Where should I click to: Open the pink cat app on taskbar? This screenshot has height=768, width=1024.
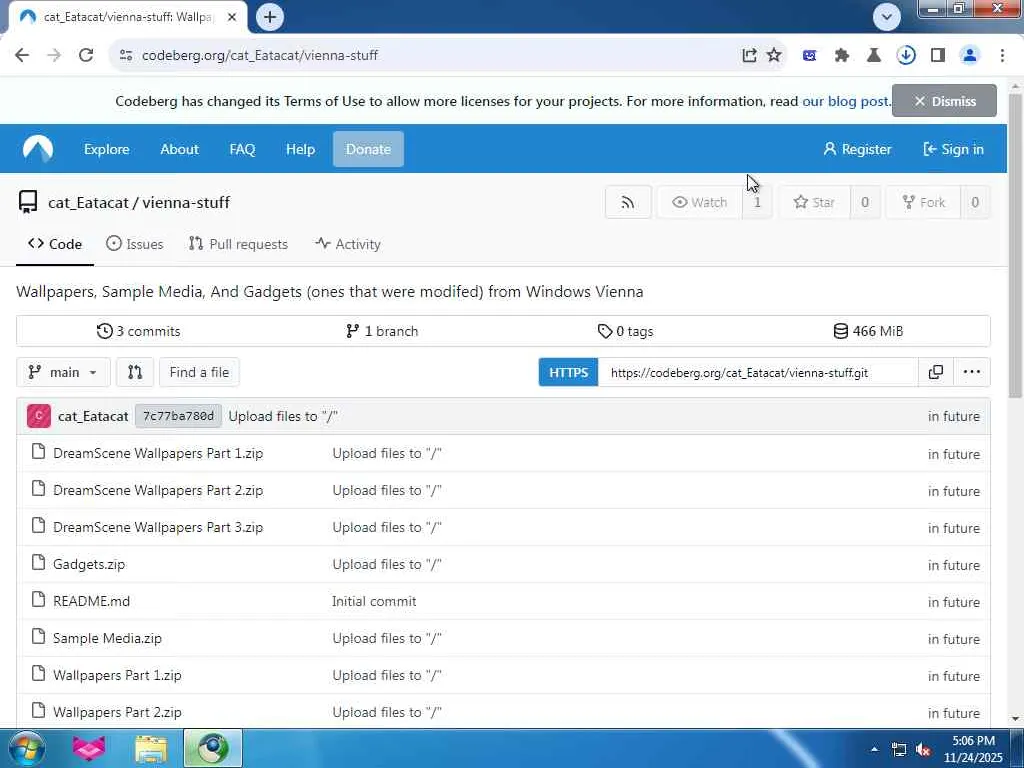(89, 748)
